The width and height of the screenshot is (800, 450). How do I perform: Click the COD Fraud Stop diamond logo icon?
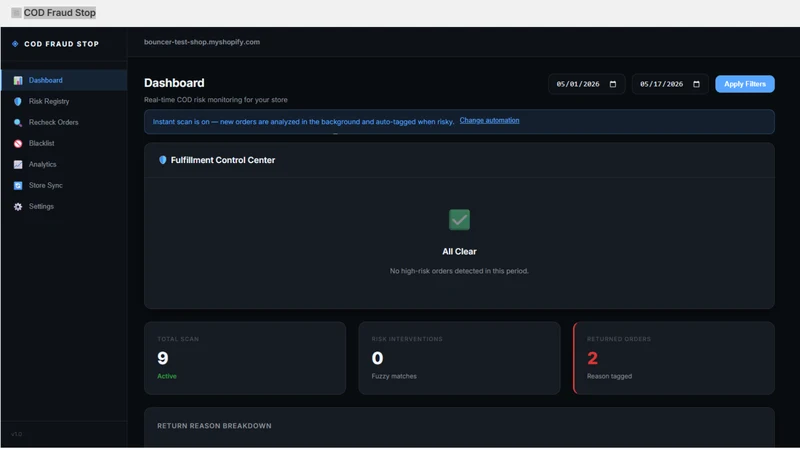[x=15, y=44]
